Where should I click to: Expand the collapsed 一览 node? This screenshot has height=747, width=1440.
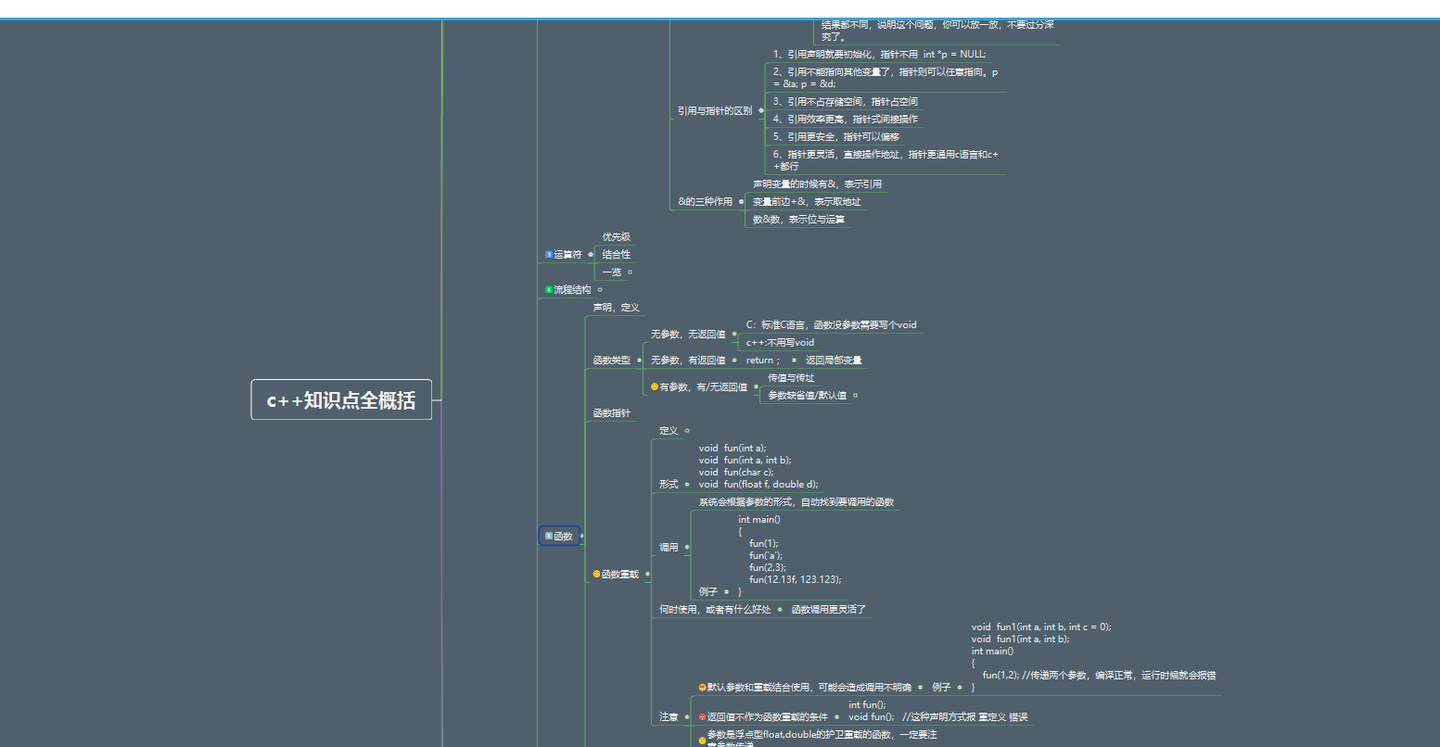(630, 272)
